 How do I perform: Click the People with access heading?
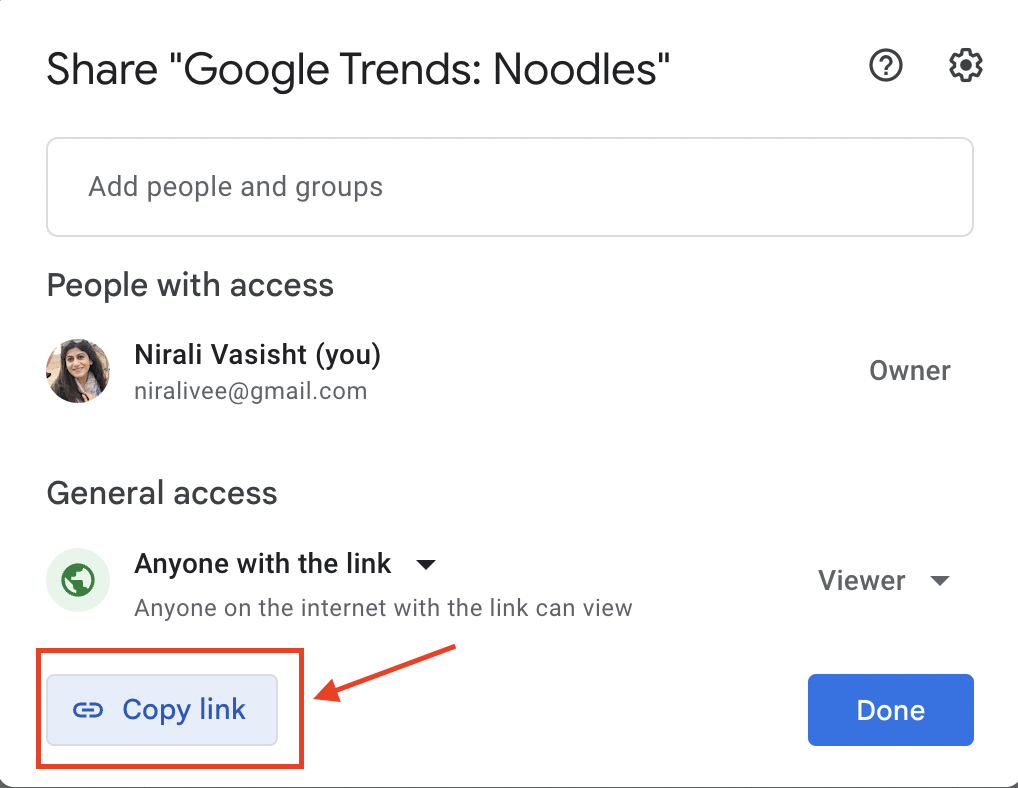click(x=190, y=286)
